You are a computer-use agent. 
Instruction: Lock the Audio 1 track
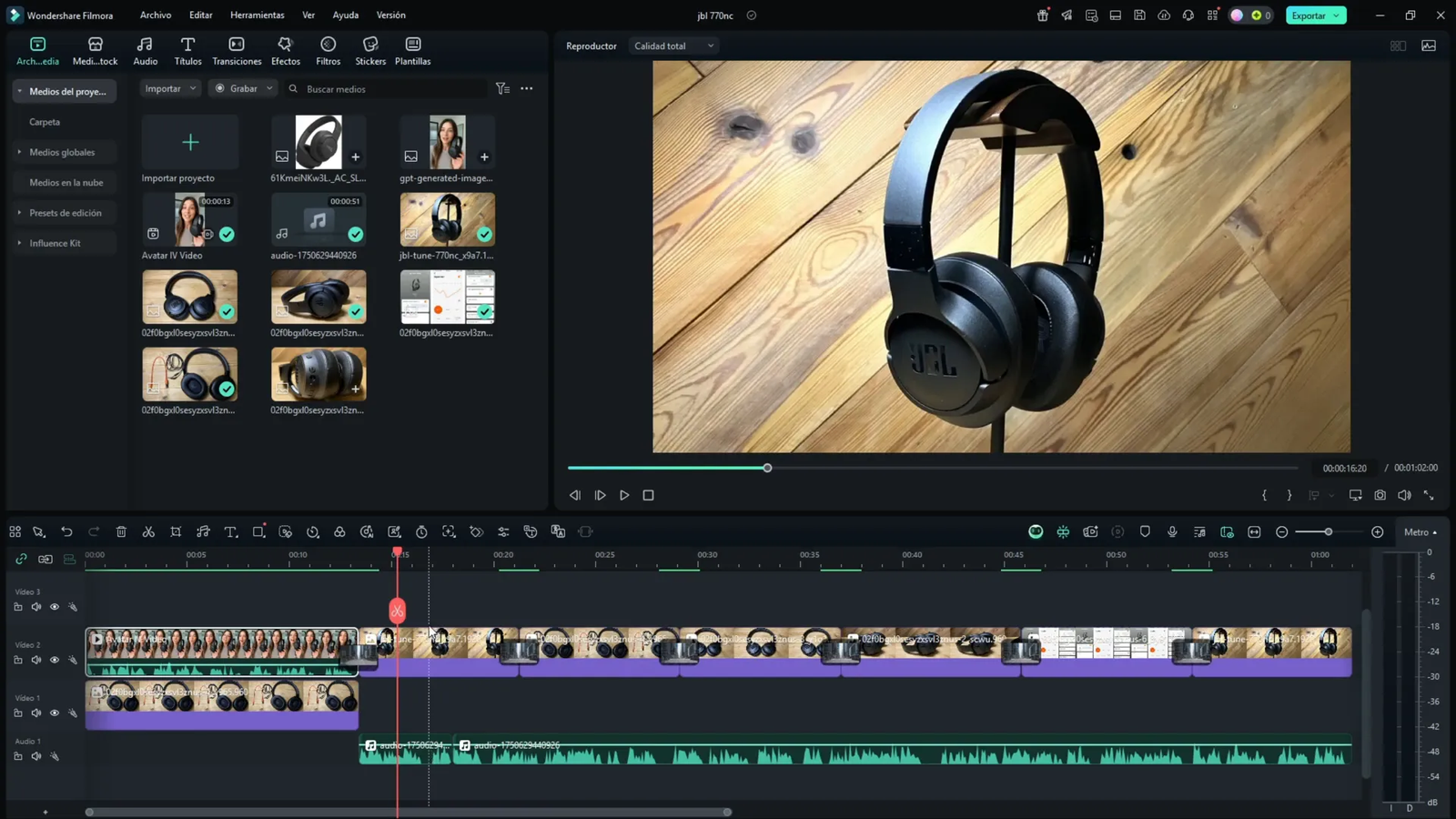tap(18, 756)
